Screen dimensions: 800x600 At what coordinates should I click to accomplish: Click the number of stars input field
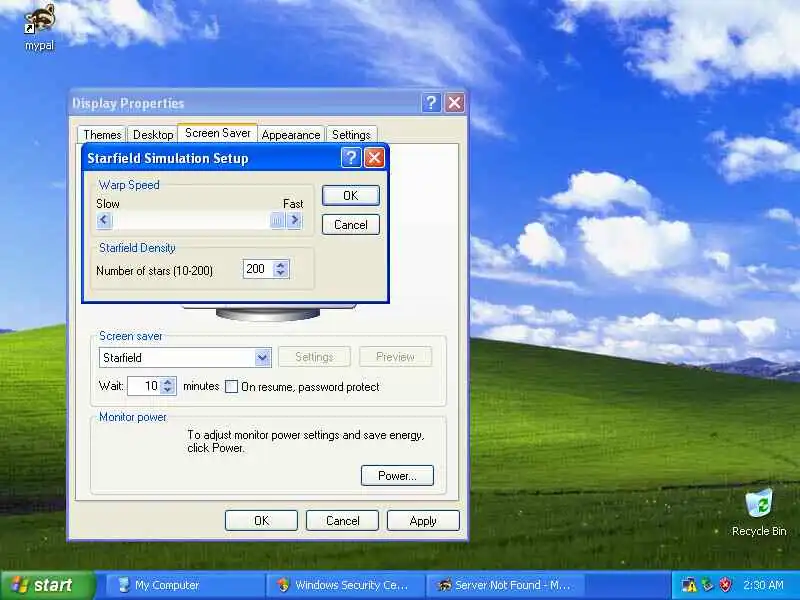[x=258, y=269]
